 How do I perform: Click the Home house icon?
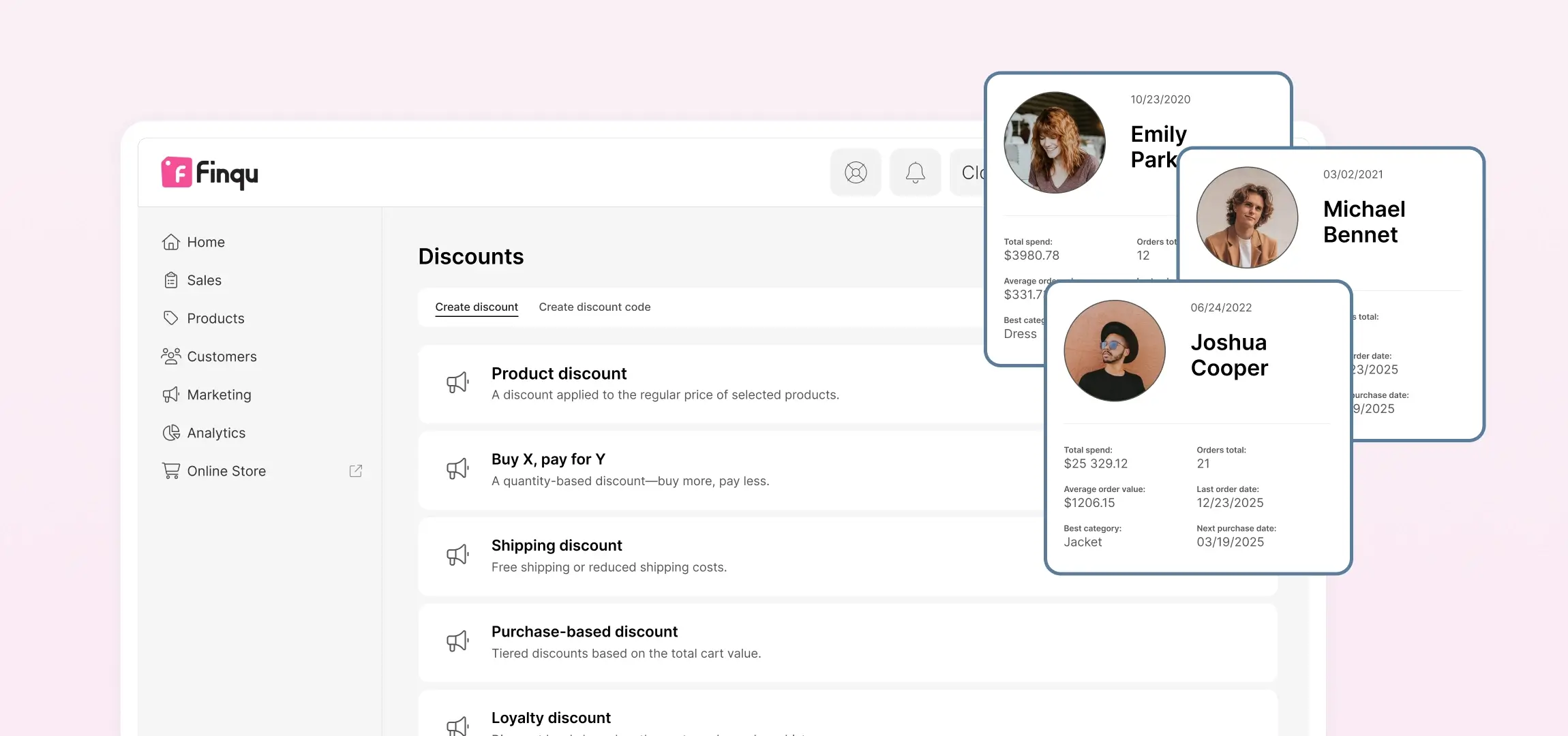[x=170, y=242]
